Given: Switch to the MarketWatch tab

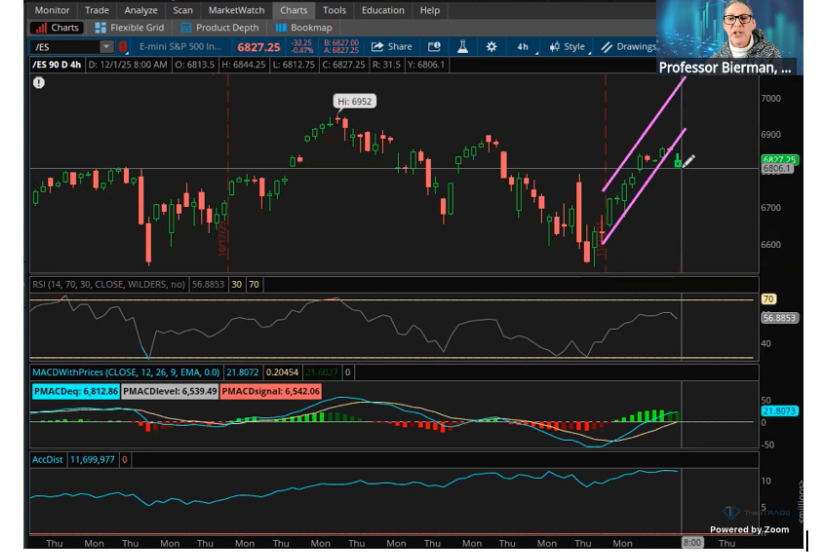Looking at the screenshot, I should coord(236,10).
